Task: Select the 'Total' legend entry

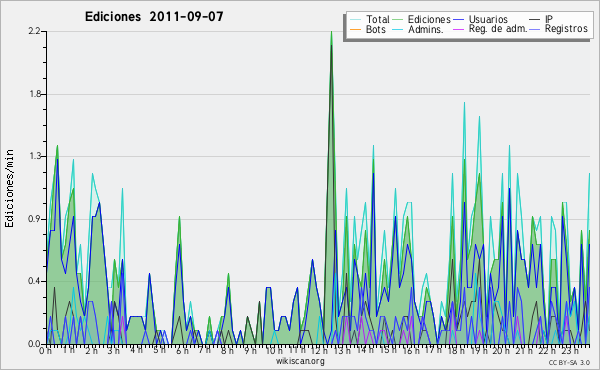Action: coord(378,19)
